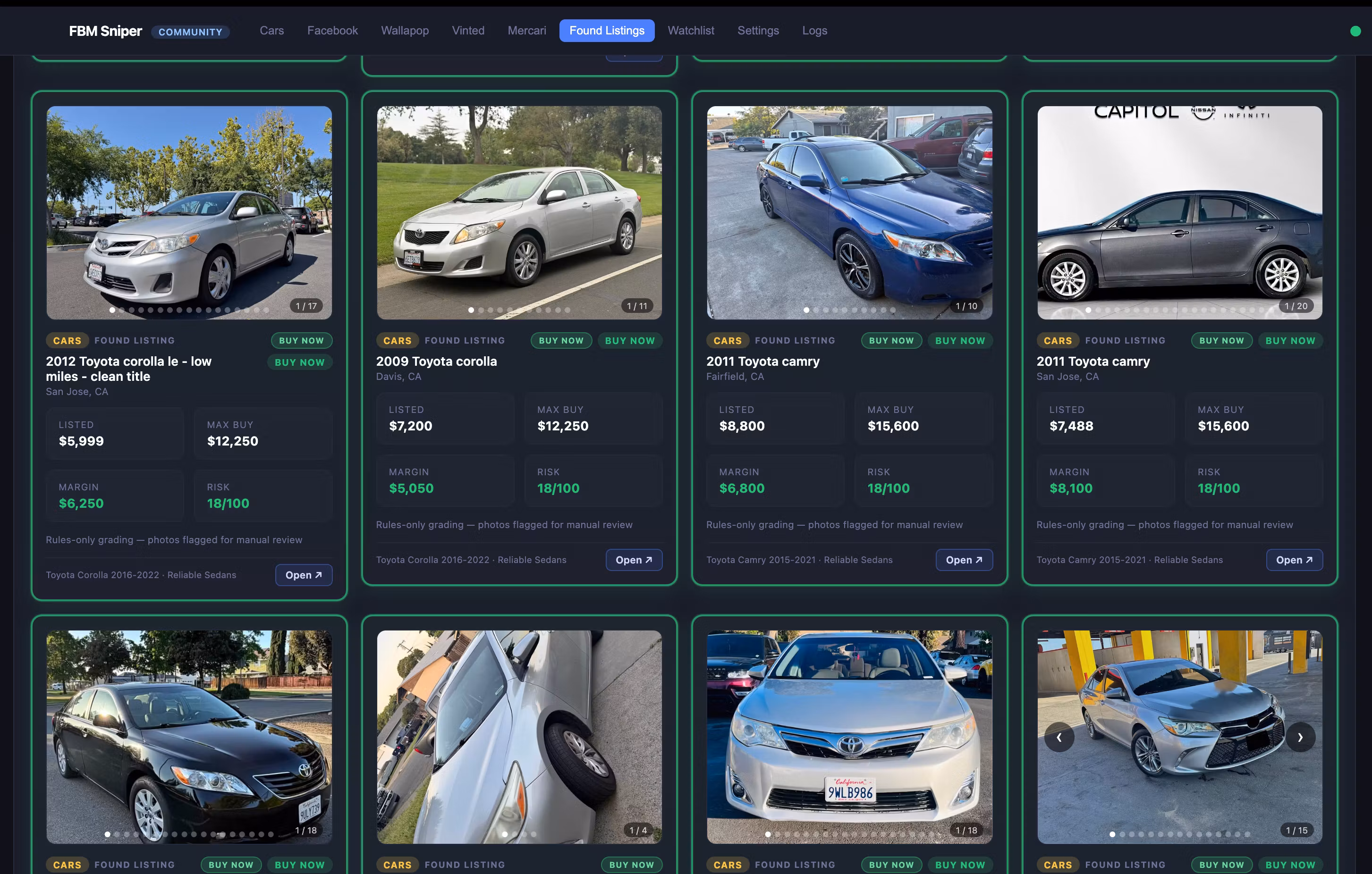Switch to the Facebook tab
The width and height of the screenshot is (1372, 874).
pos(333,31)
